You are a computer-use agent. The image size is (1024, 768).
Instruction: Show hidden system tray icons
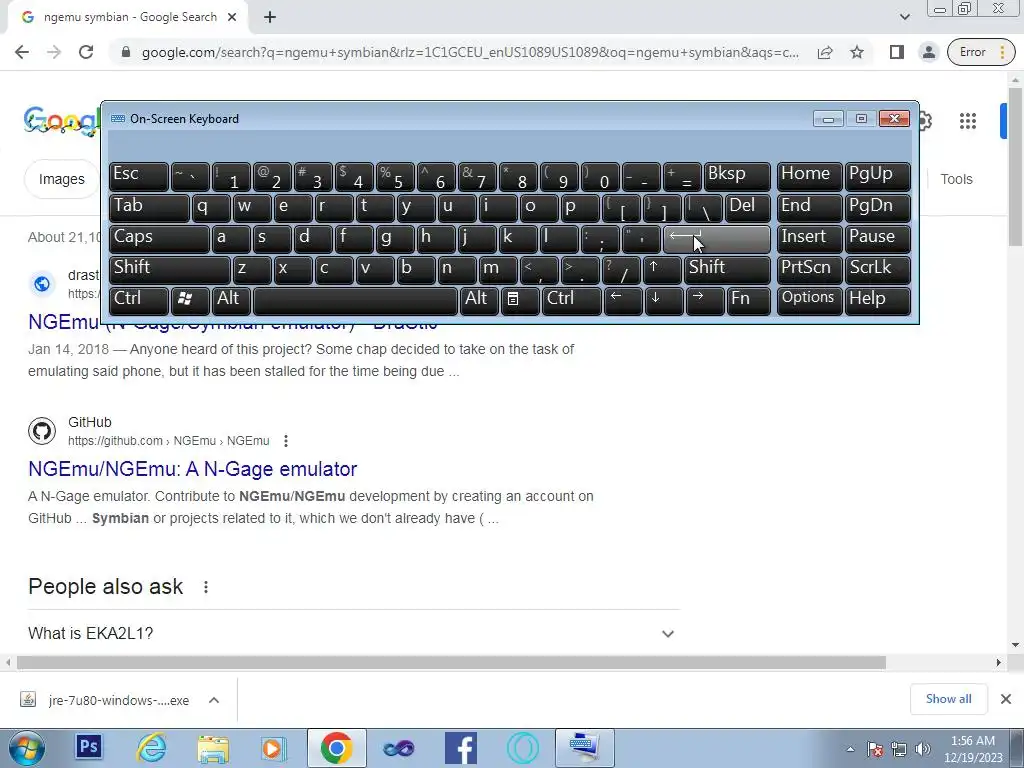[850, 749]
